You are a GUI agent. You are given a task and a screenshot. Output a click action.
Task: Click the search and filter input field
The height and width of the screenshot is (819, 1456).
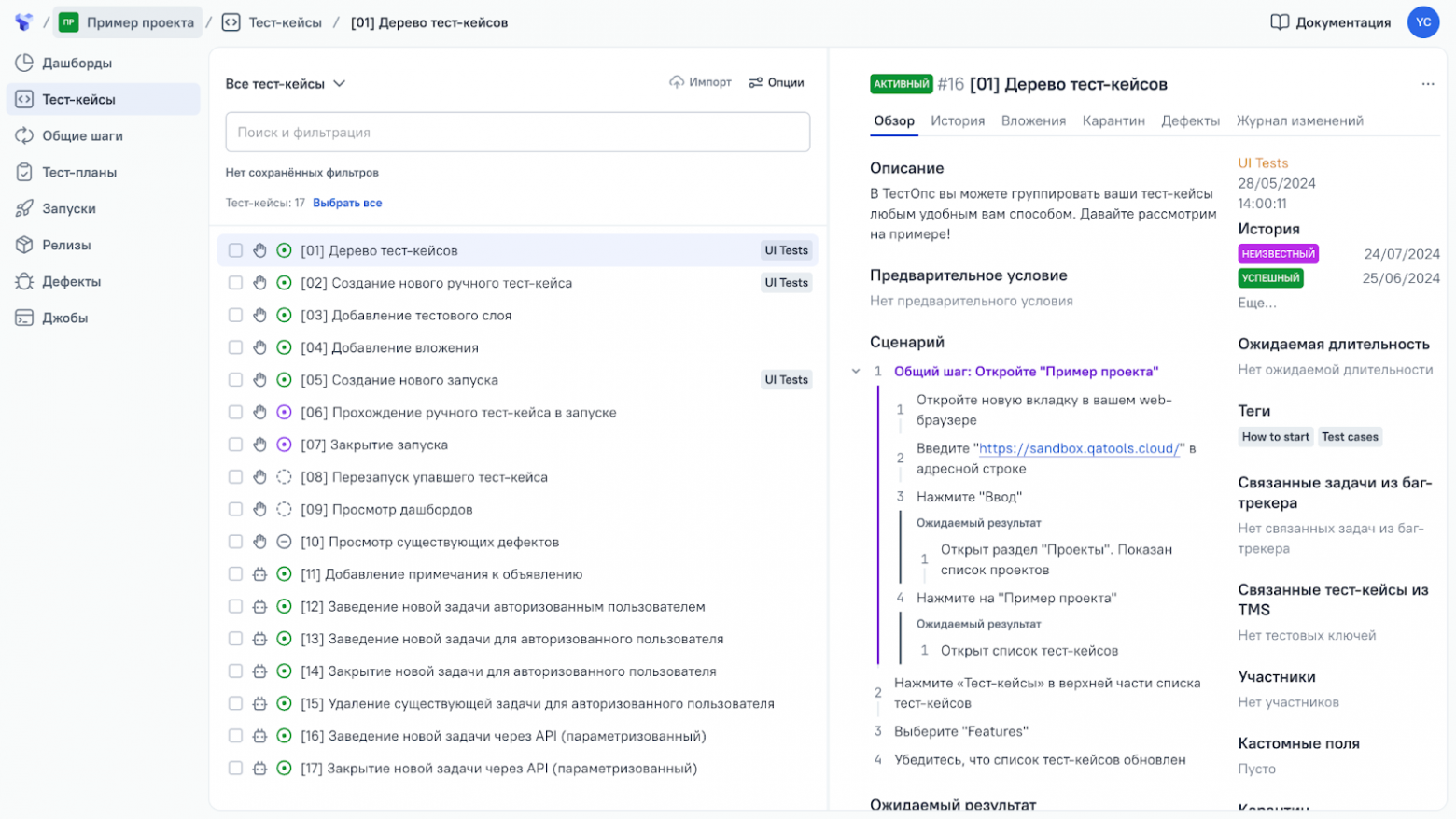coord(517,132)
